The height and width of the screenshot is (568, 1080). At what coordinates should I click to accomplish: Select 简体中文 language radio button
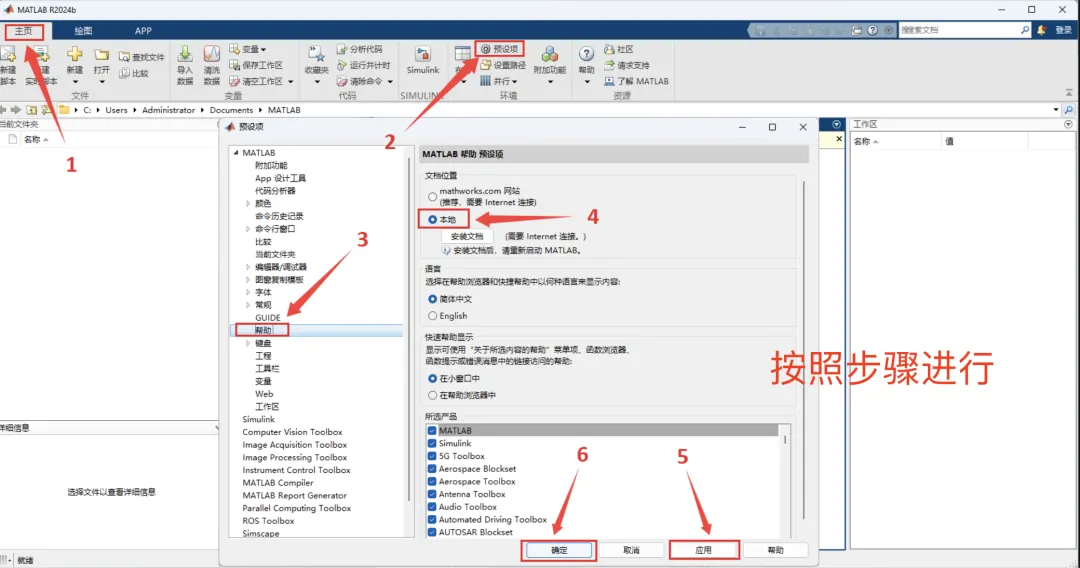[x=433, y=299]
